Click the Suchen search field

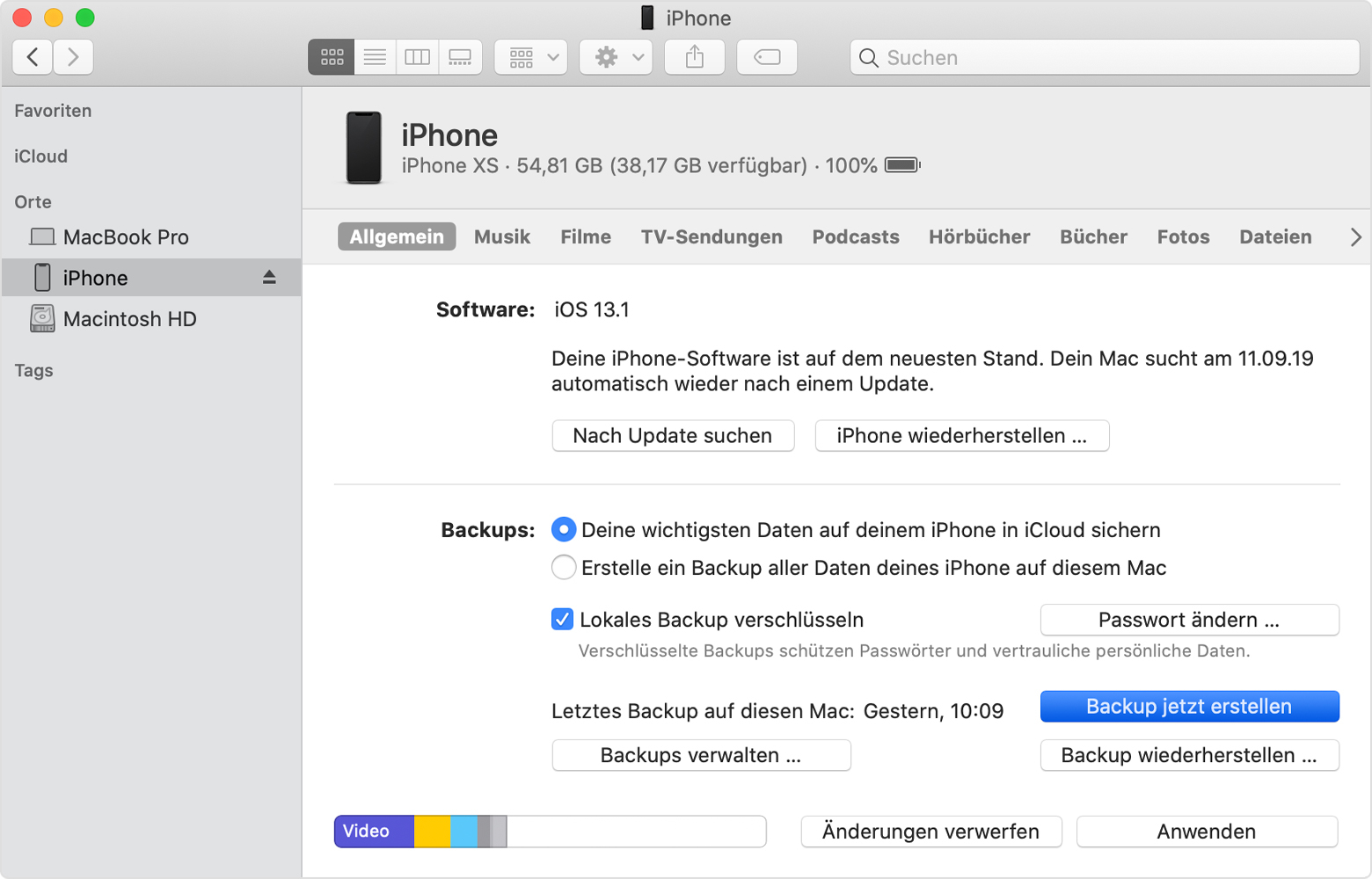point(1105,57)
